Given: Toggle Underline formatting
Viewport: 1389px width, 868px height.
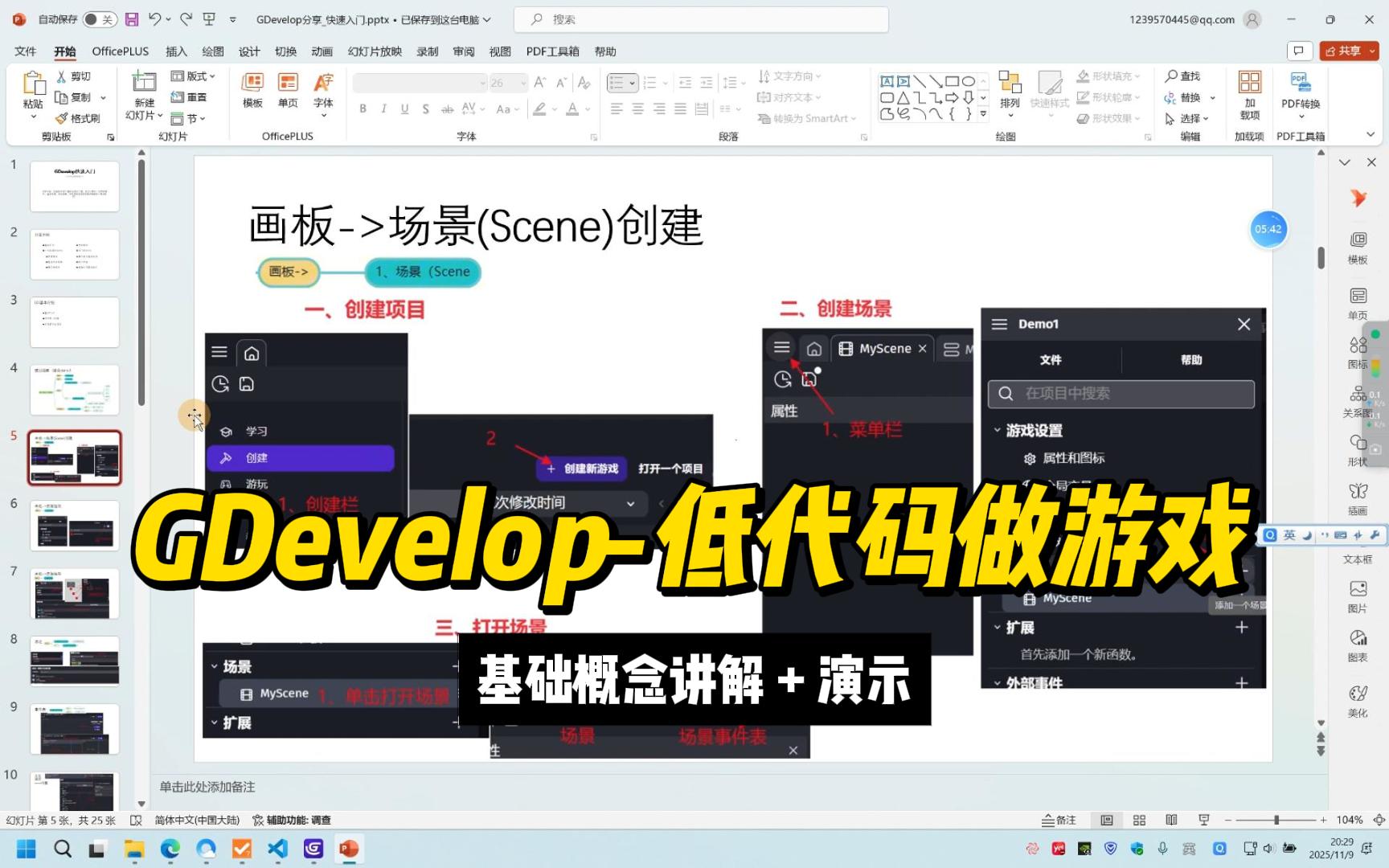Looking at the screenshot, I should (x=404, y=108).
